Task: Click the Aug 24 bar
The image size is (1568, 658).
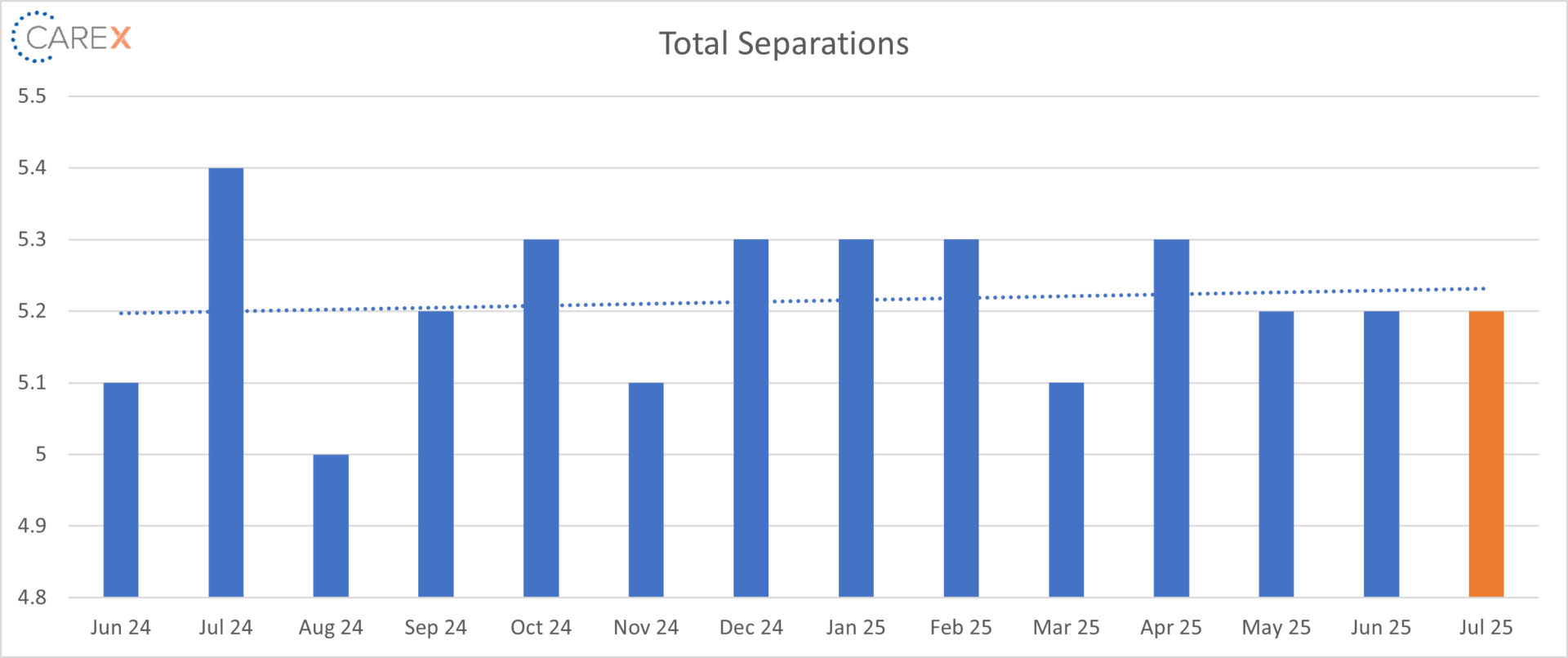Action: coord(331,526)
